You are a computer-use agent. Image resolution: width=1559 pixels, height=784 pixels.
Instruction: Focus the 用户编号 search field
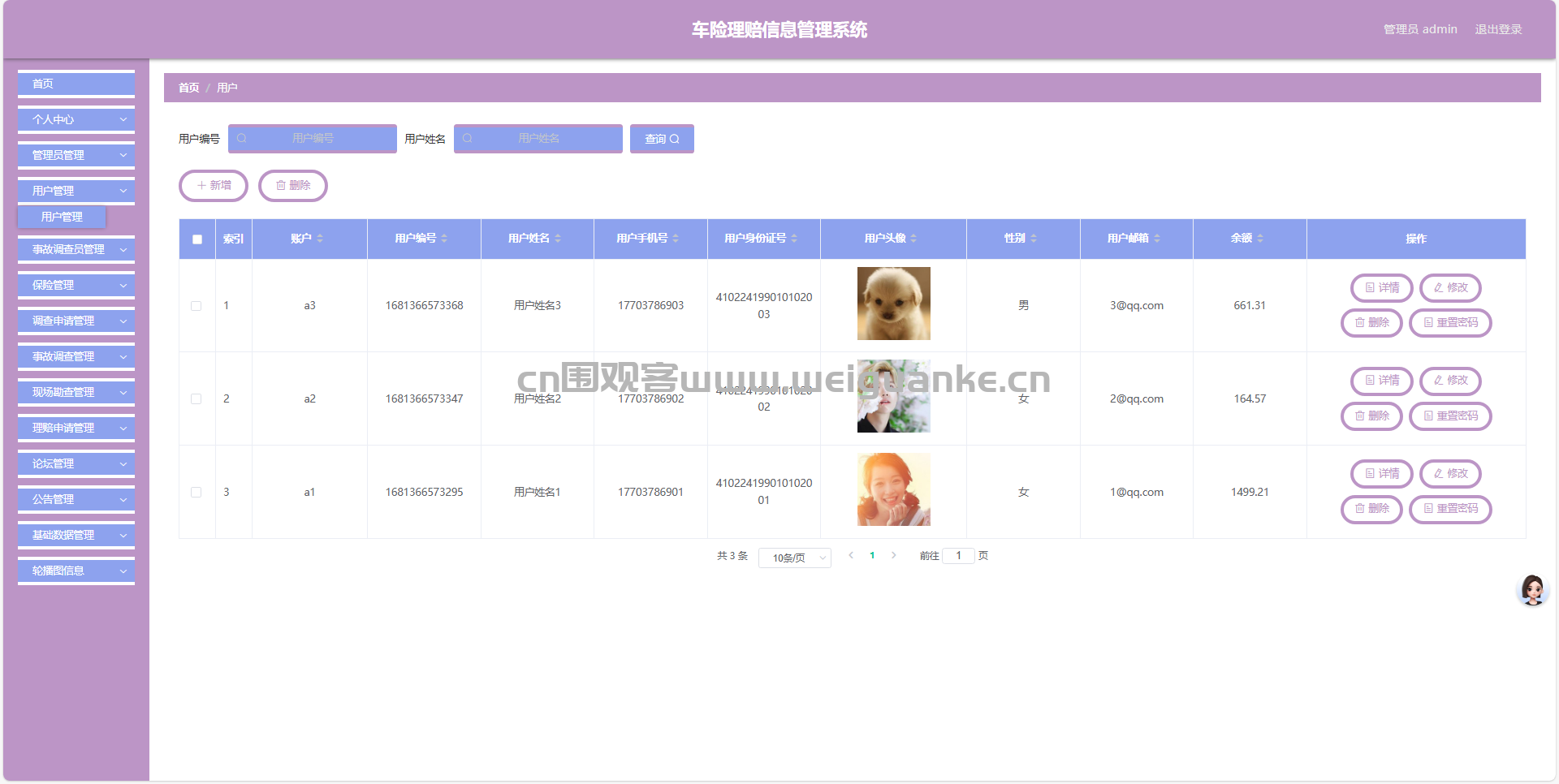pos(313,139)
